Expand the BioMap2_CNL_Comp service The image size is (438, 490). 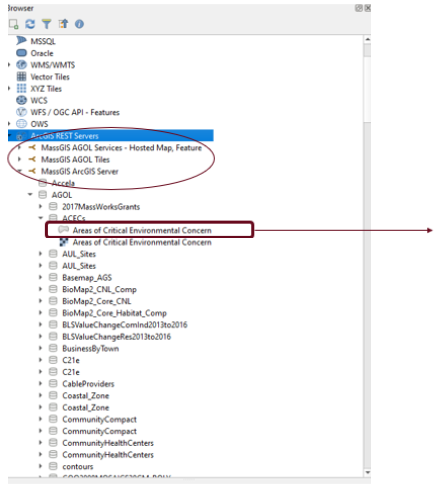[x=40, y=289]
